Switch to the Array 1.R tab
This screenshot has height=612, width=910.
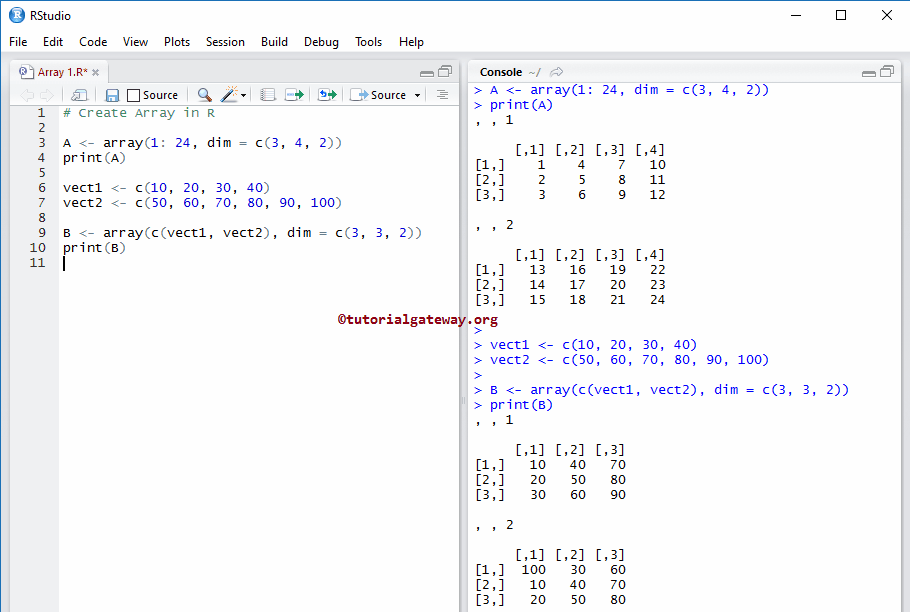[58, 71]
